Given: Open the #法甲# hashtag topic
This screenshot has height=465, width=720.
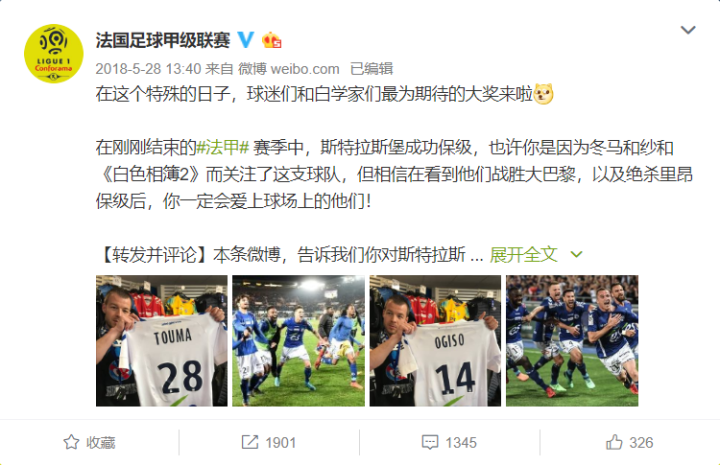Looking at the screenshot, I should (x=223, y=147).
